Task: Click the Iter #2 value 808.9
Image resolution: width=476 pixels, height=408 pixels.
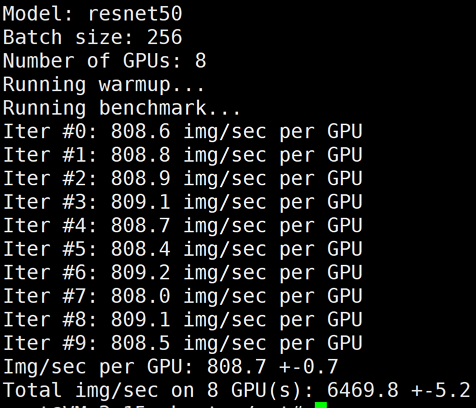Action: point(140,179)
